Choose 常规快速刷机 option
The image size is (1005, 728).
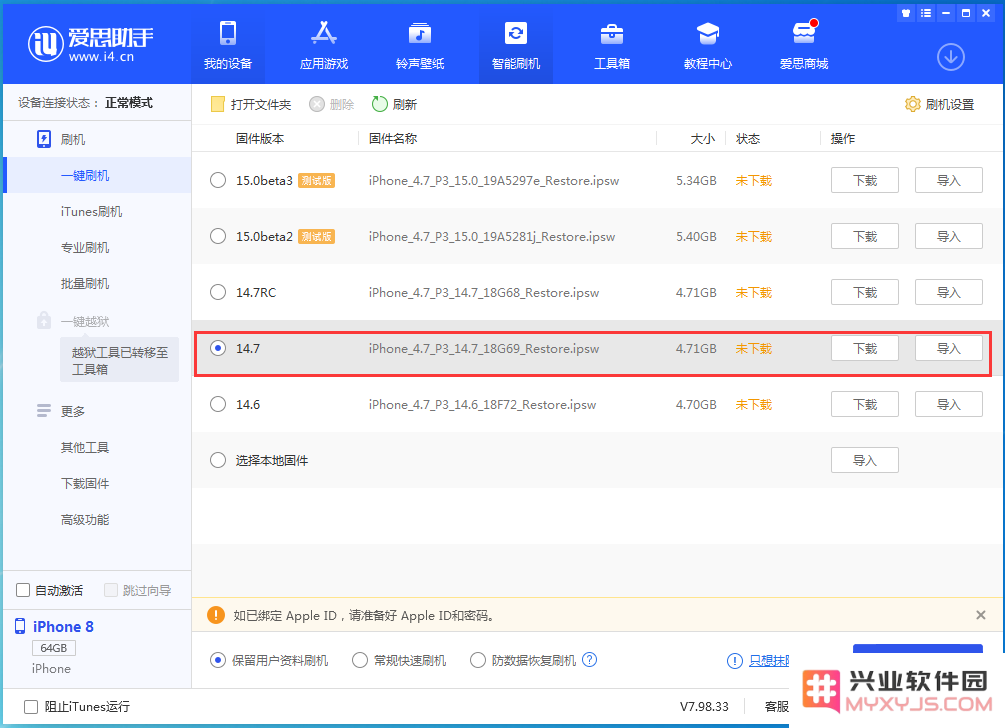pos(360,660)
